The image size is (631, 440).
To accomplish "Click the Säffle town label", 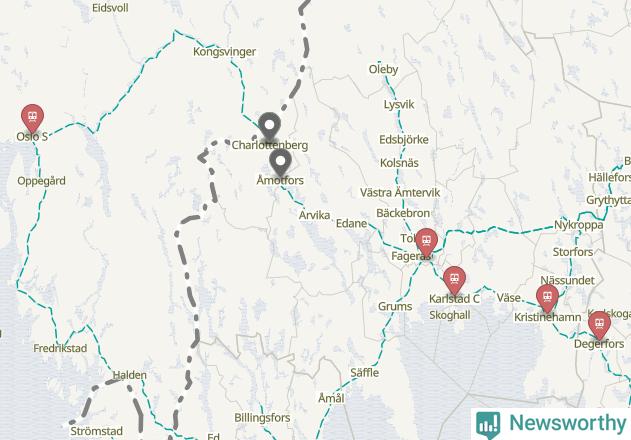I will [x=365, y=373].
